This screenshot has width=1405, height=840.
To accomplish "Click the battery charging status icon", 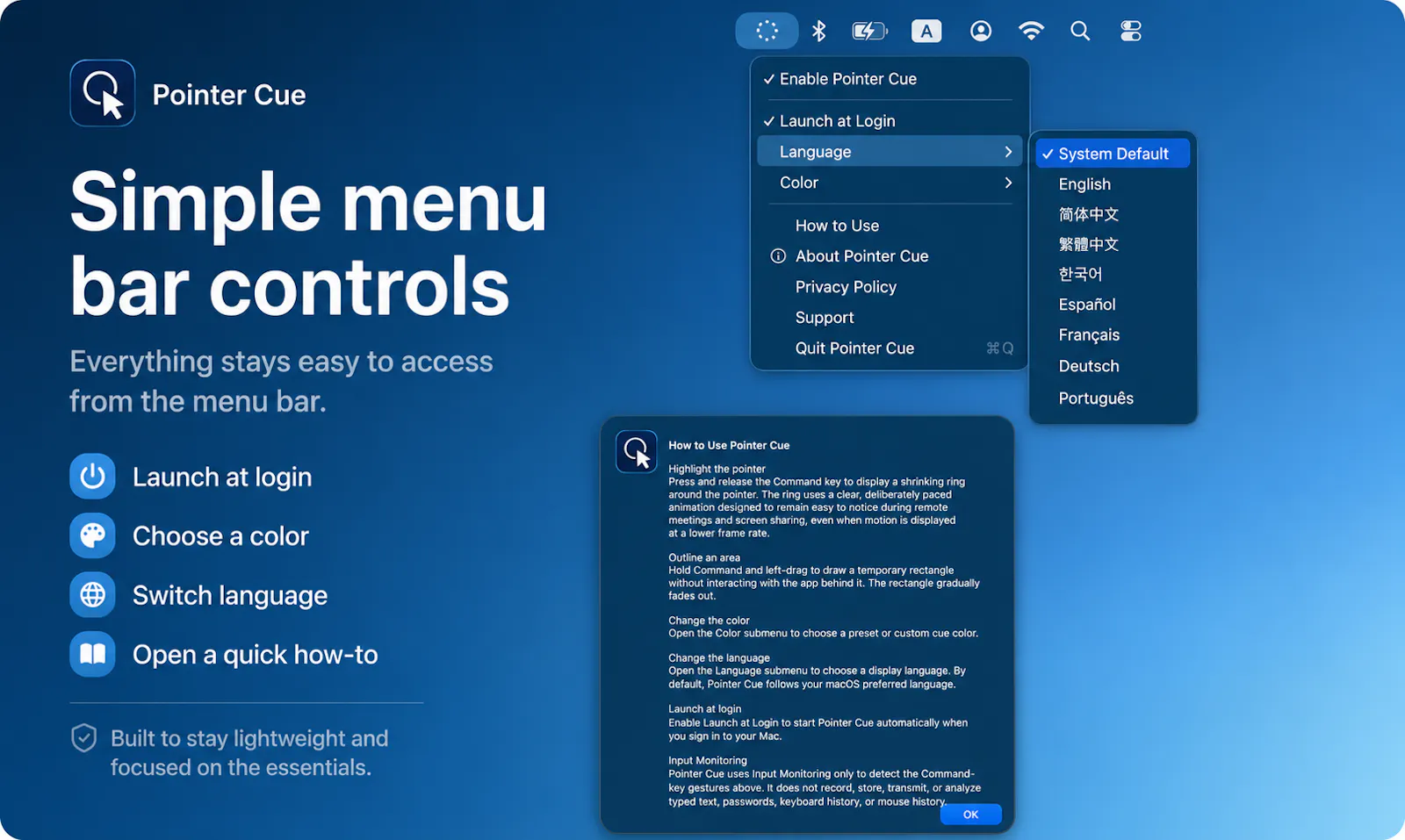I will [869, 31].
